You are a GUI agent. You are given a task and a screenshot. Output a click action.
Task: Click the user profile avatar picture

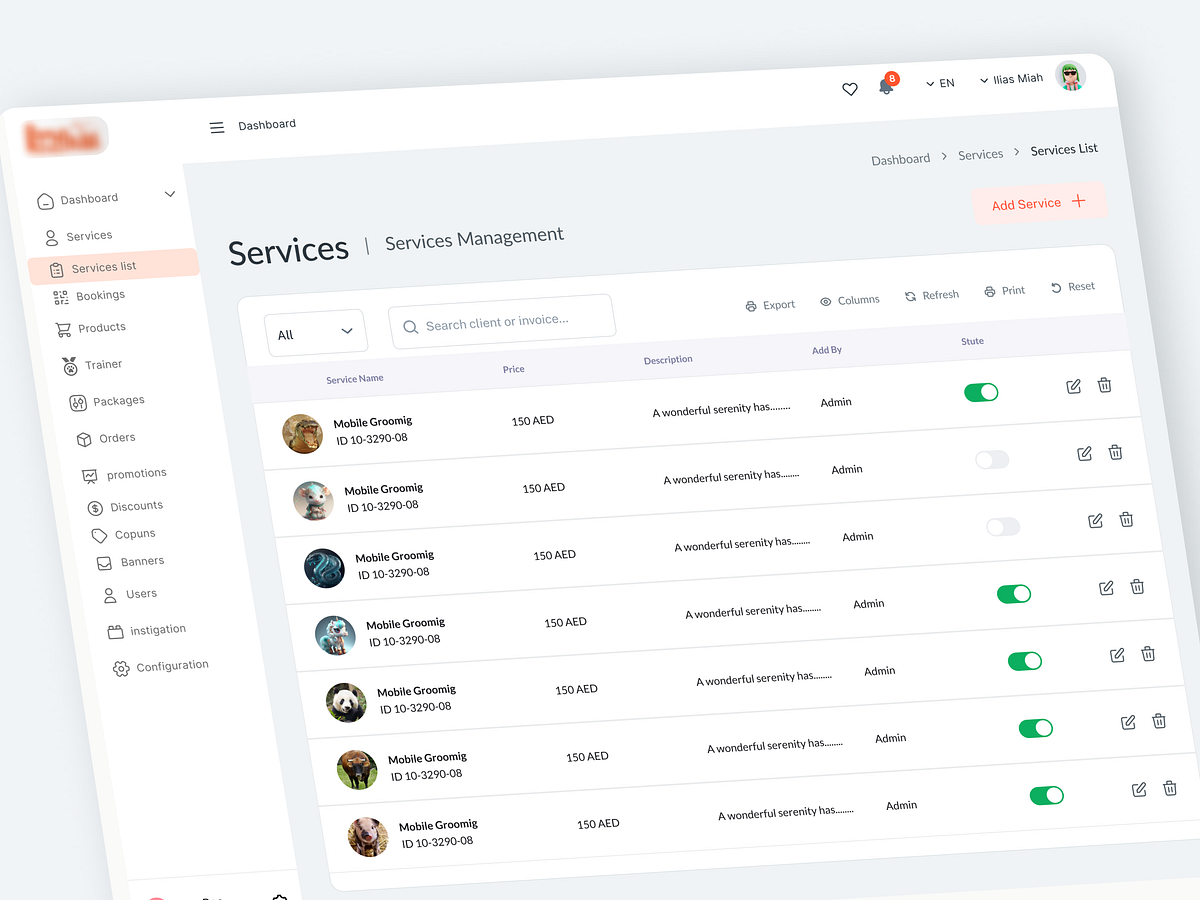(1070, 76)
